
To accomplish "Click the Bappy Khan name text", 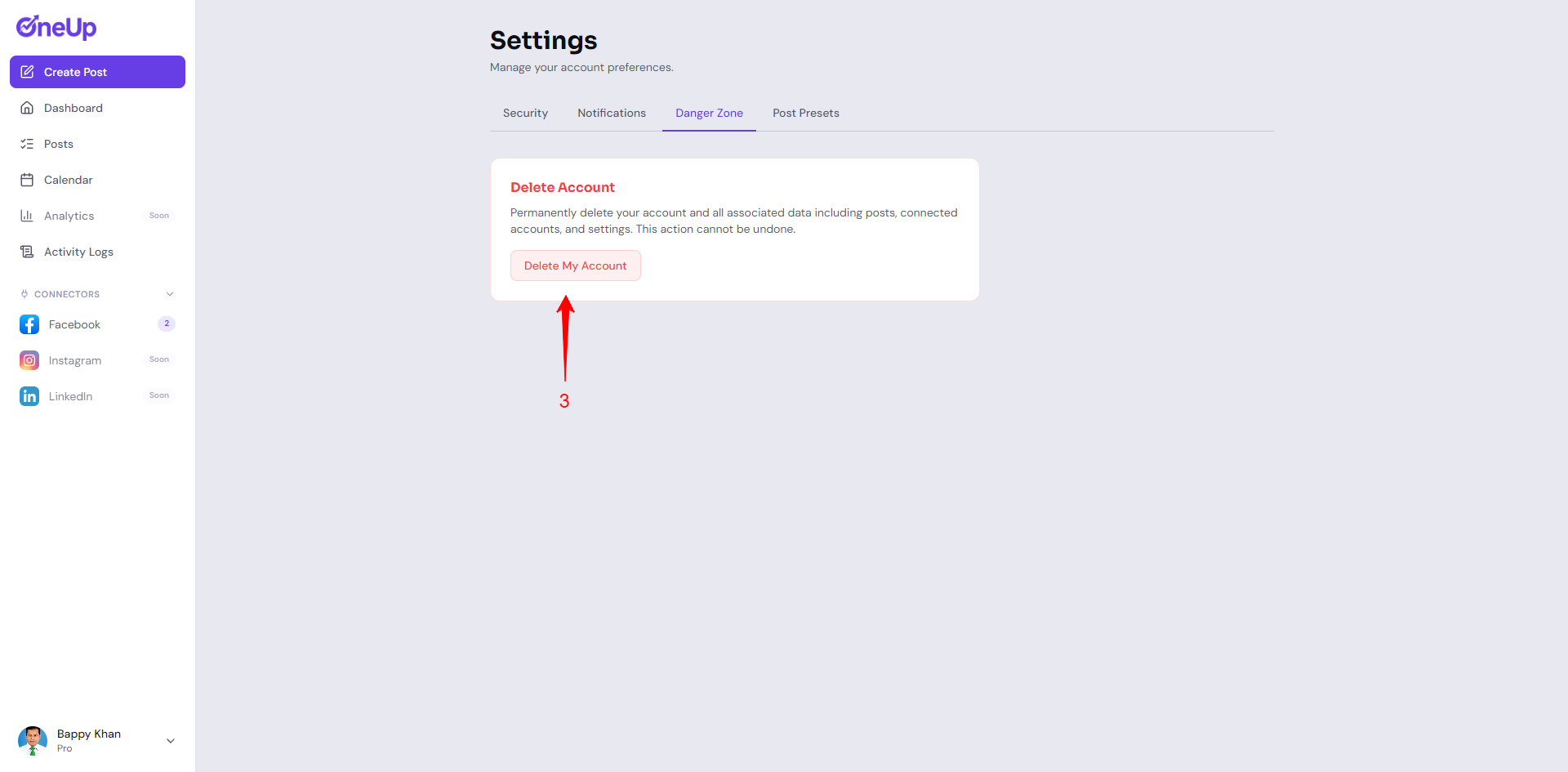I will pos(89,734).
